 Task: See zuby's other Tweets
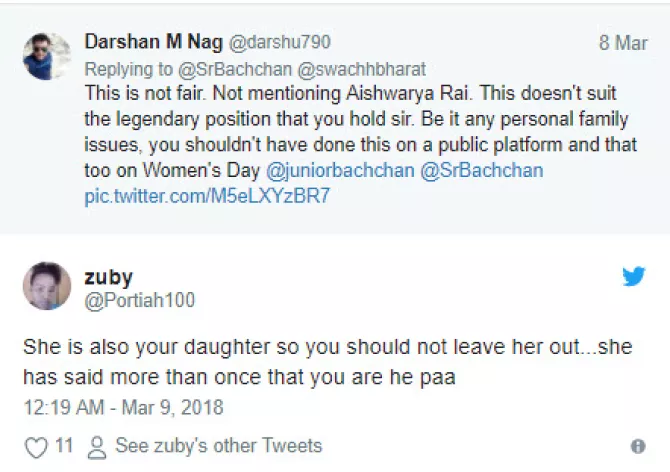pyautogui.click(x=218, y=446)
